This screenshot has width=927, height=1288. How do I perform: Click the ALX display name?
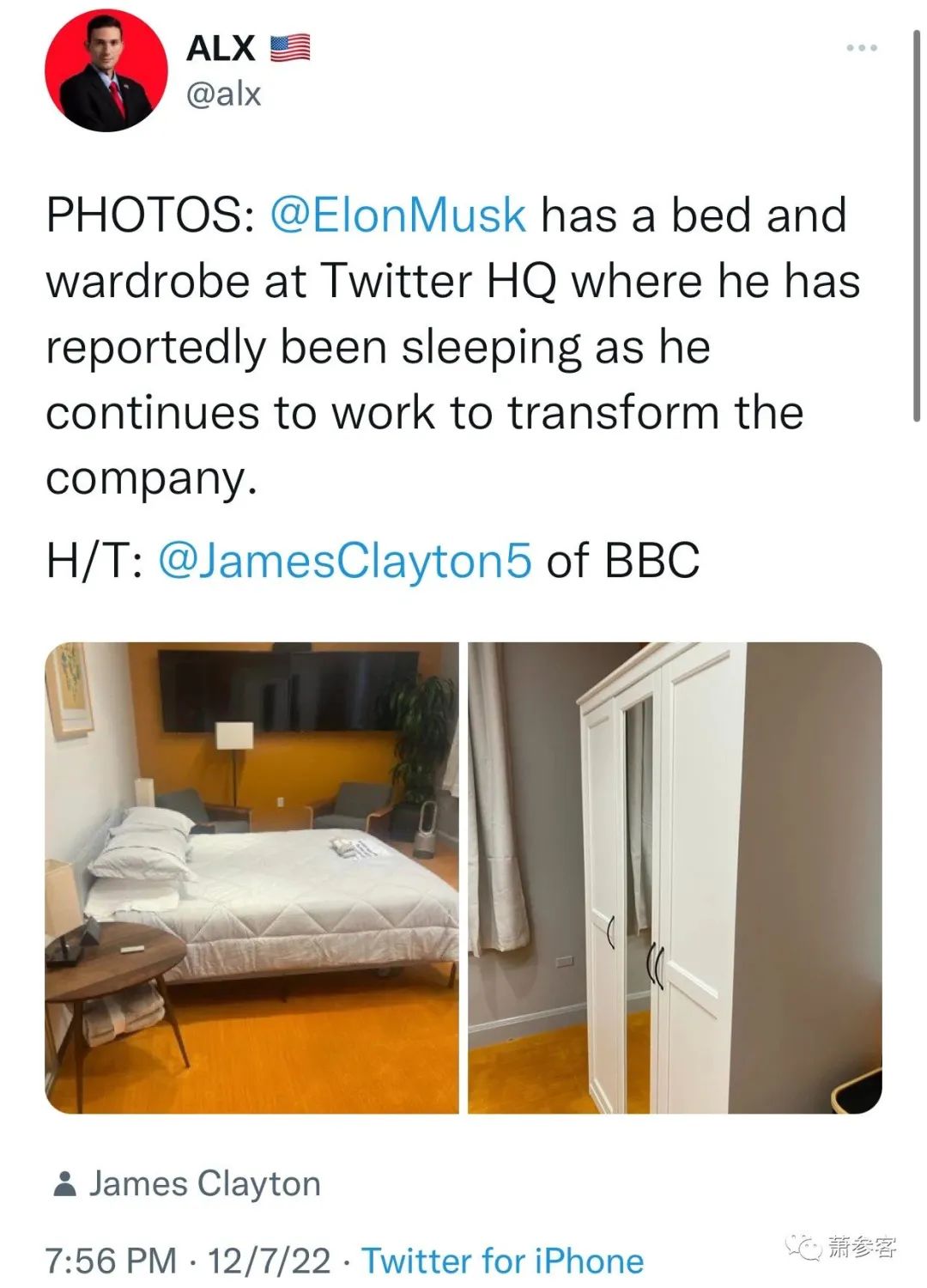221,48
